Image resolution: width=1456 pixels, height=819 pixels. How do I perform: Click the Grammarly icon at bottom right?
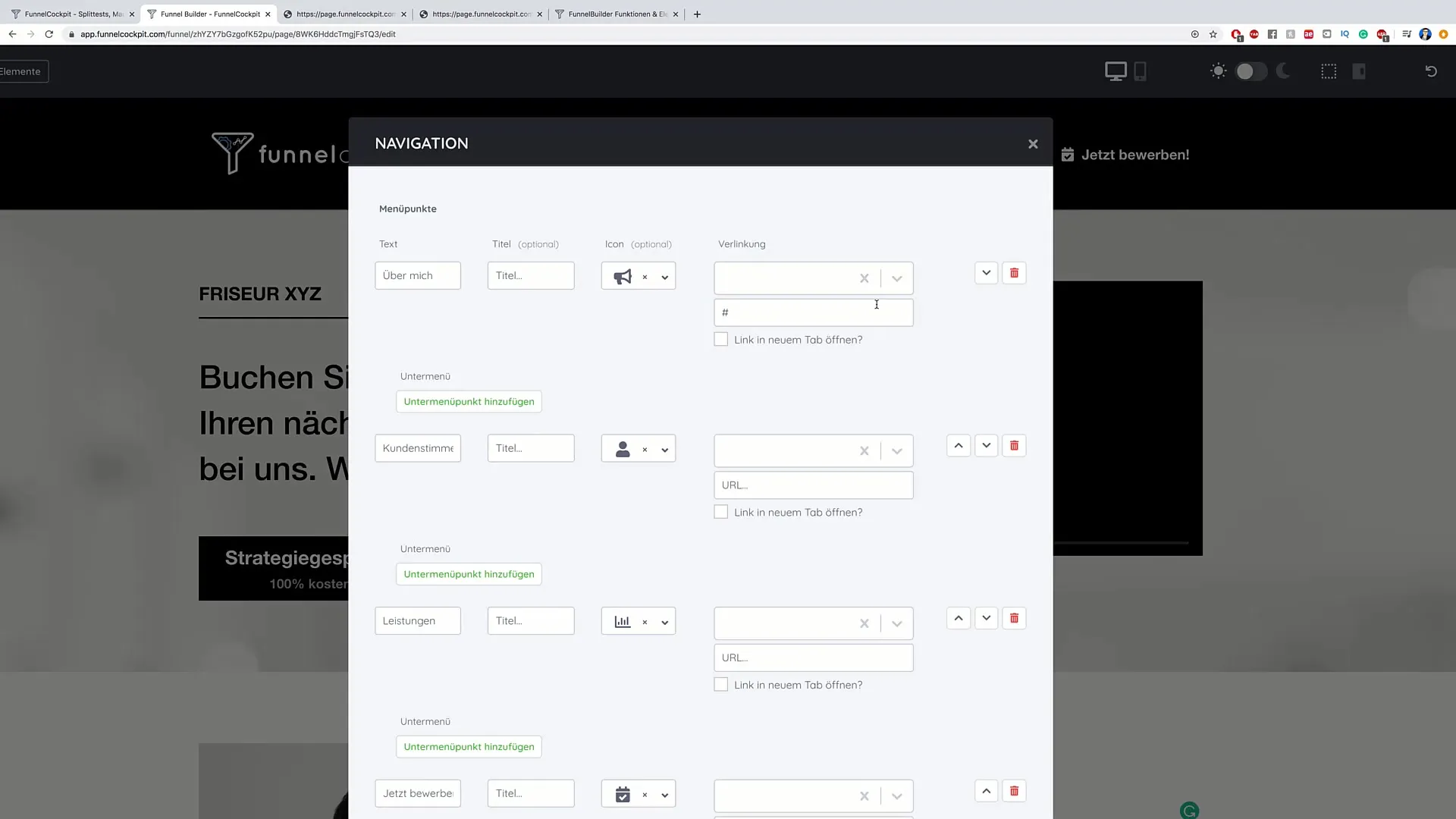point(1189,811)
